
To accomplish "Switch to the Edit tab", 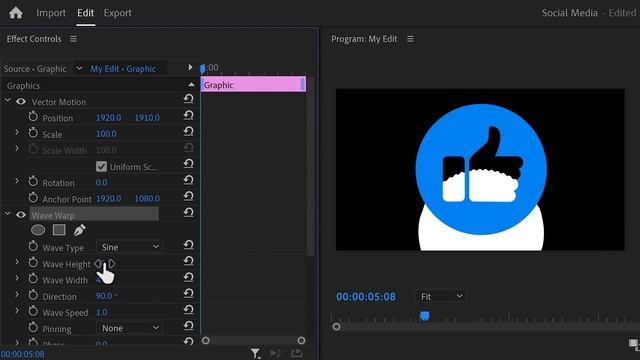I will coord(85,13).
